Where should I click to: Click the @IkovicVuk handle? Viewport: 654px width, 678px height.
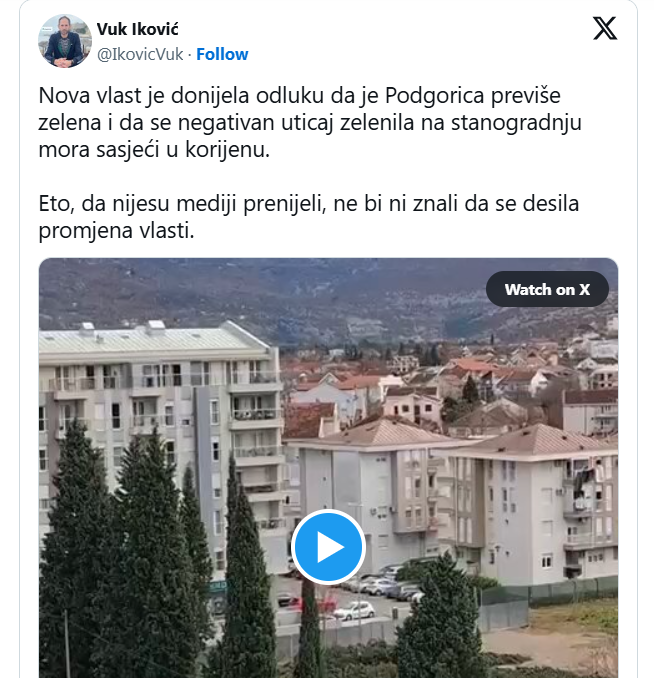pos(140,54)
